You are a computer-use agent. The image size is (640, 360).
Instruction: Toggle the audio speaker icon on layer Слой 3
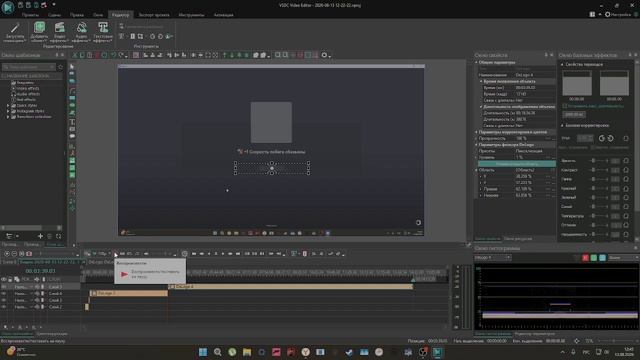coord(37,300)
